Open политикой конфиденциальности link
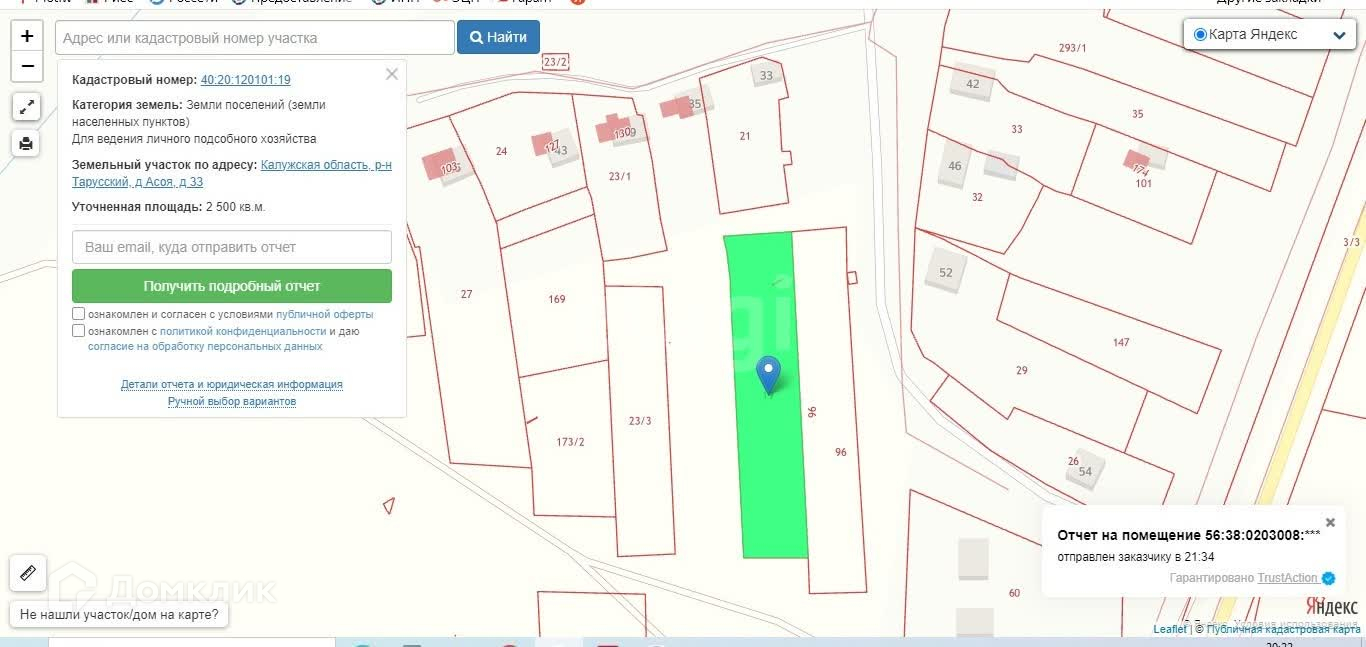The image size is (1366, 647). pos(243,331)
